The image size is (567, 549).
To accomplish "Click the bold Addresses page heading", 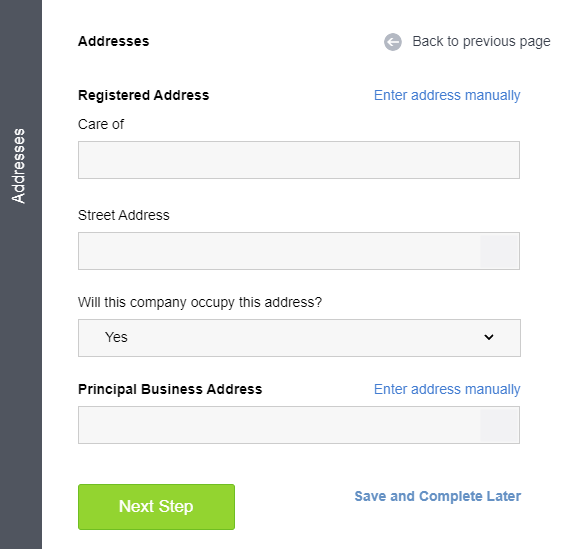I will tap(114, 41).
